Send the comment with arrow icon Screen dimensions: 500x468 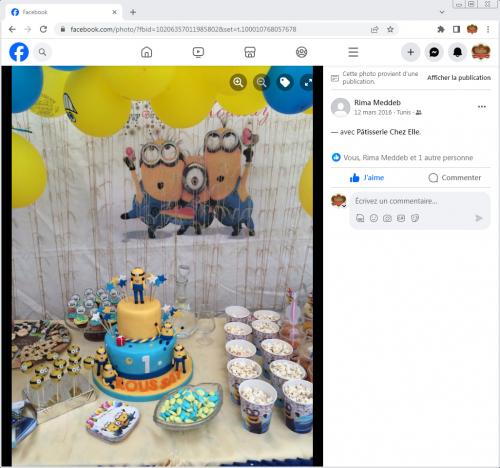(478, 218)
